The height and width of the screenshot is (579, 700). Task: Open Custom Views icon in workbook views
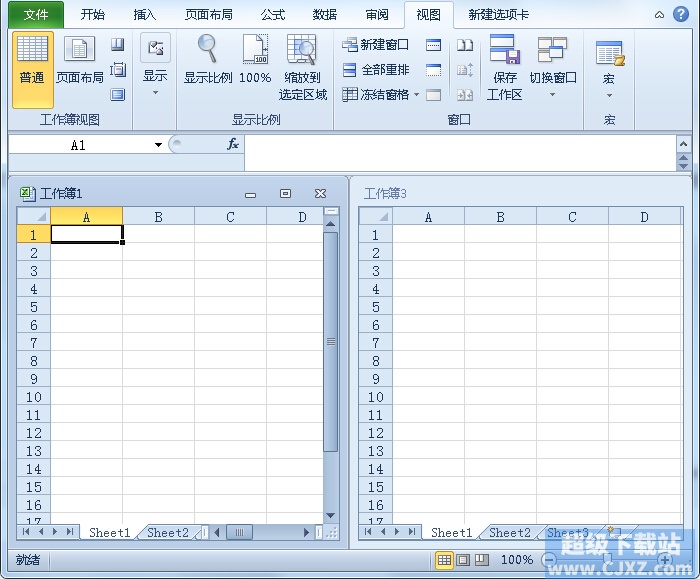pos(118,70)
